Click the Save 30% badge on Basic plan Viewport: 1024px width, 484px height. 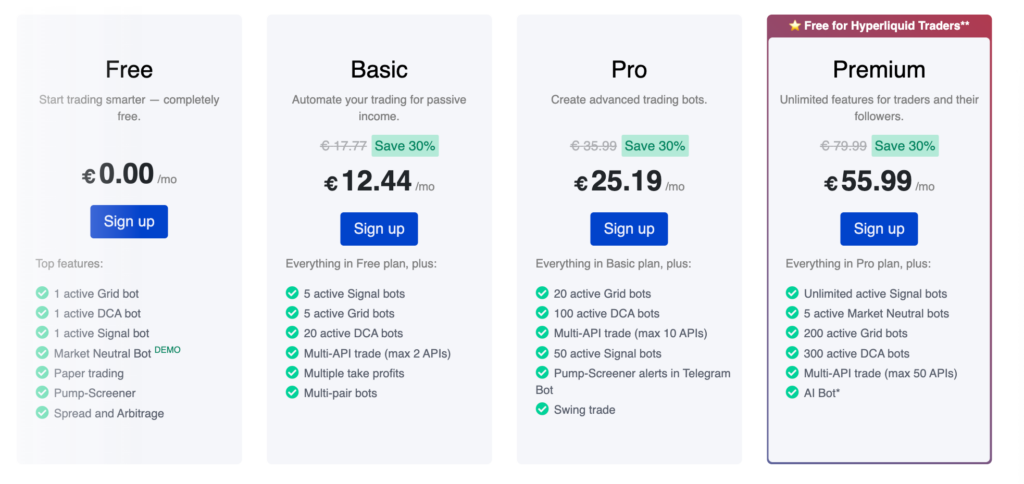pos(405,146)
